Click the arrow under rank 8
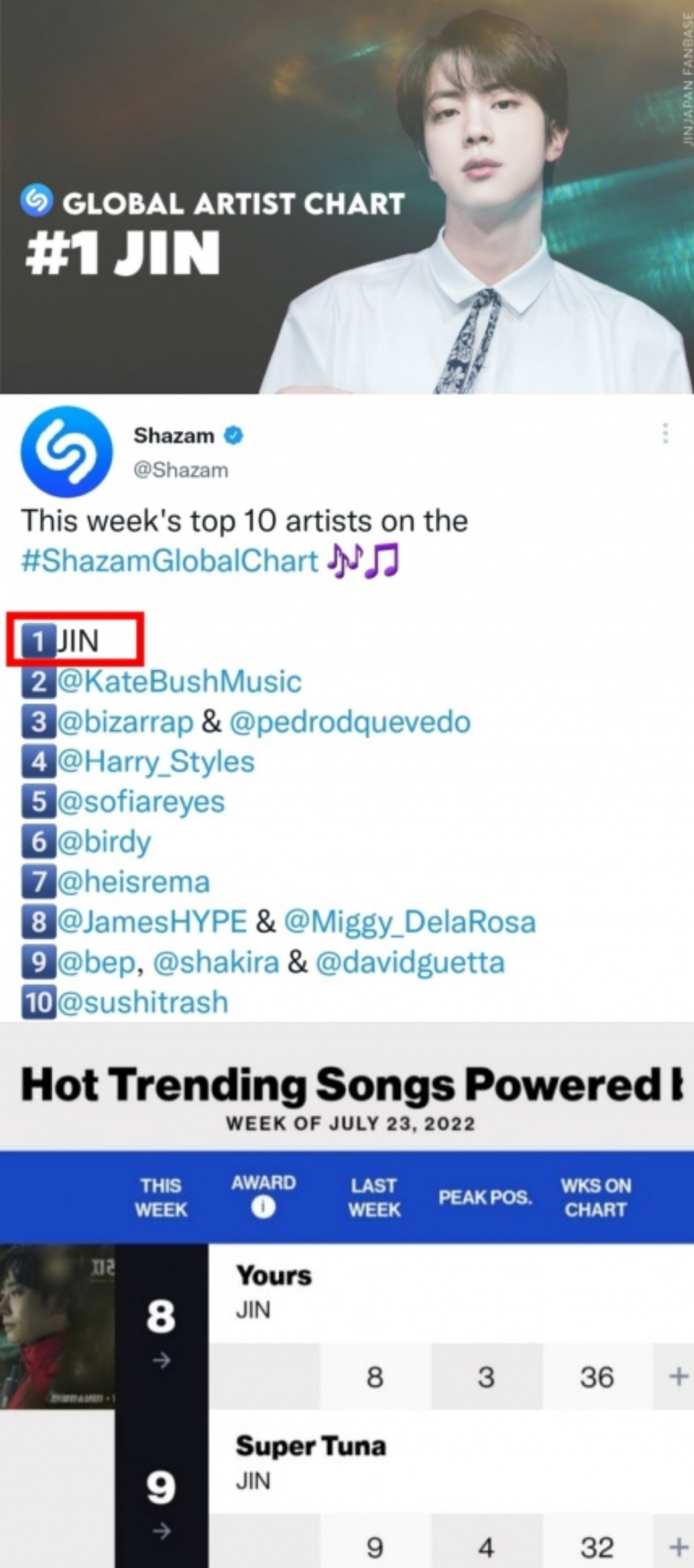694x1568 pixels. tap(161, 1360)
